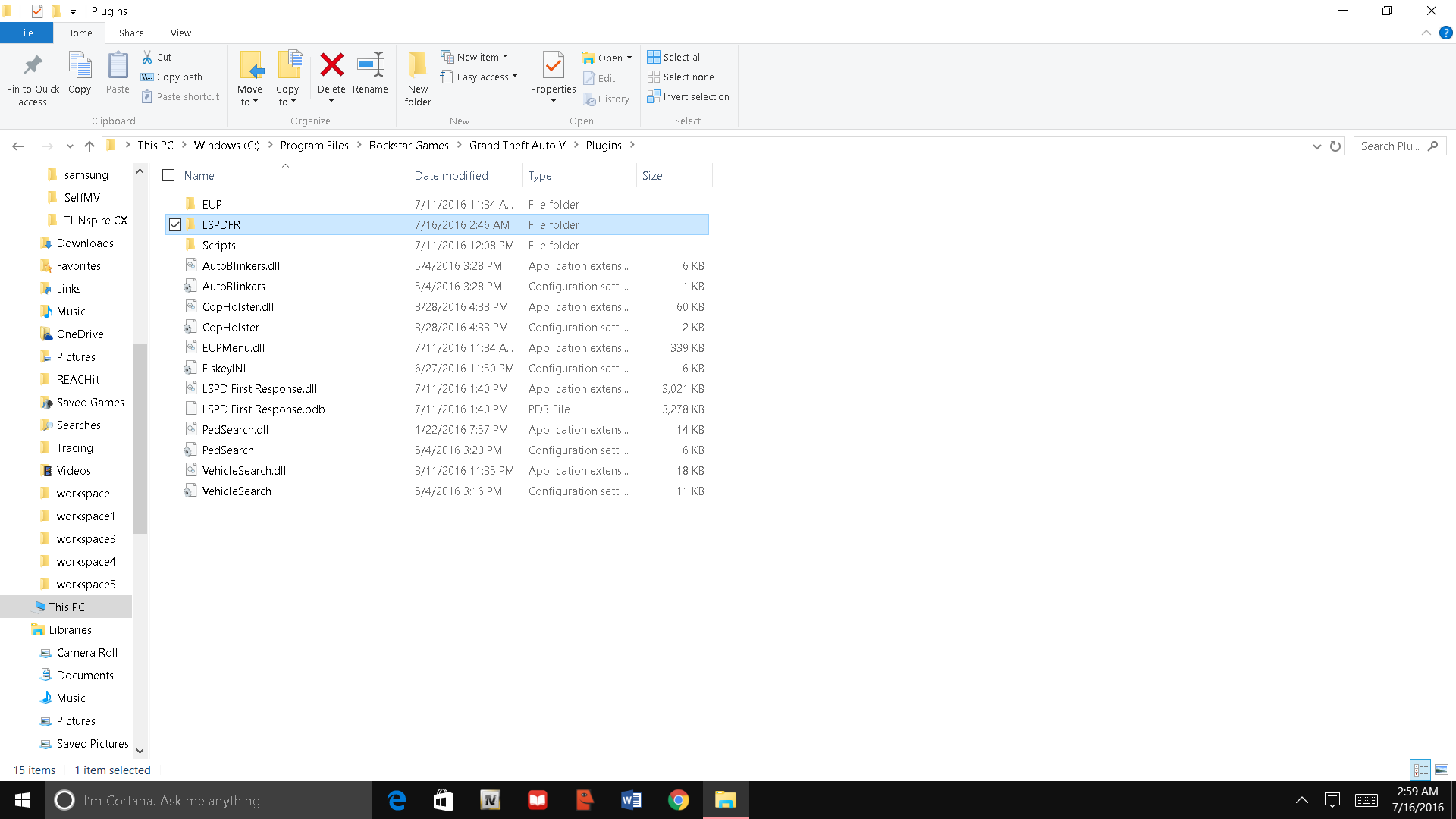Expand the New item dropdown
This screenshot has height=819, width=1456.
click(475, 57)
